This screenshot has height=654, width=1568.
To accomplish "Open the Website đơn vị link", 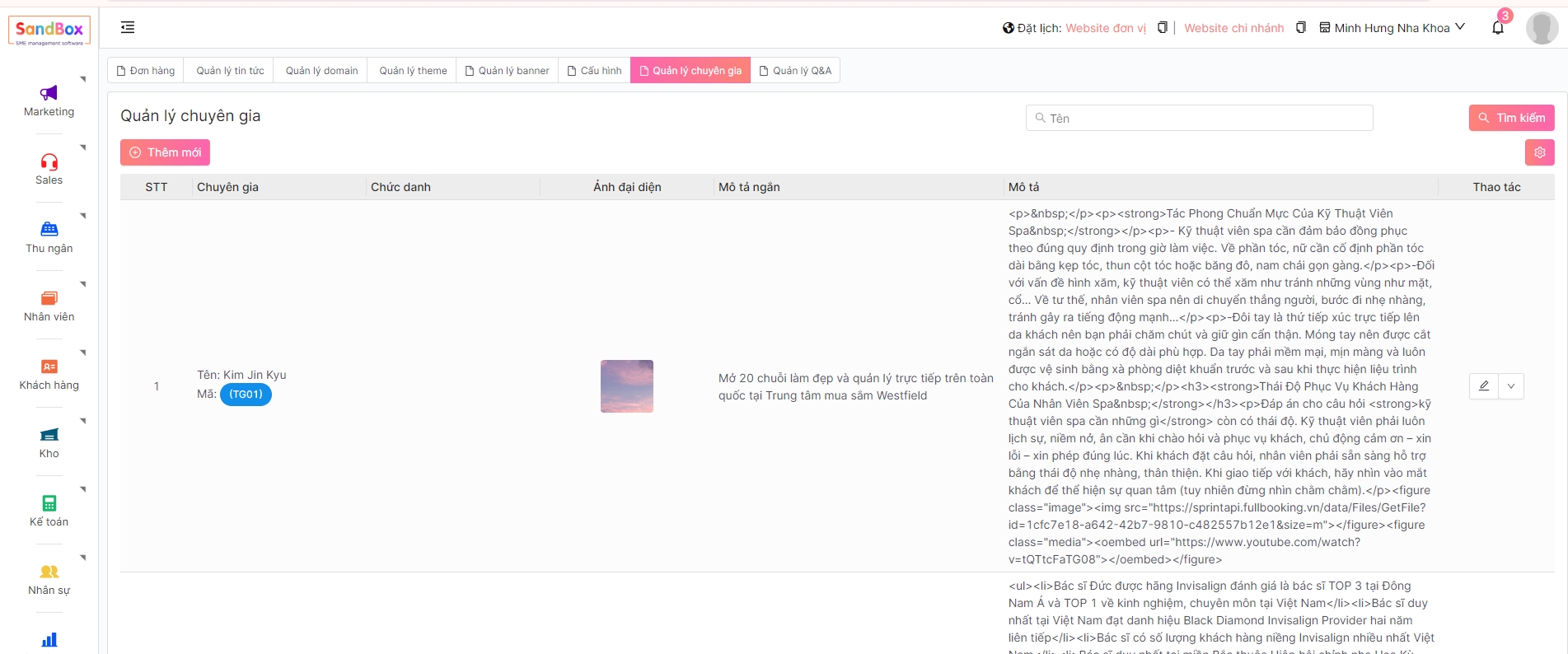I will [1105, 28].
